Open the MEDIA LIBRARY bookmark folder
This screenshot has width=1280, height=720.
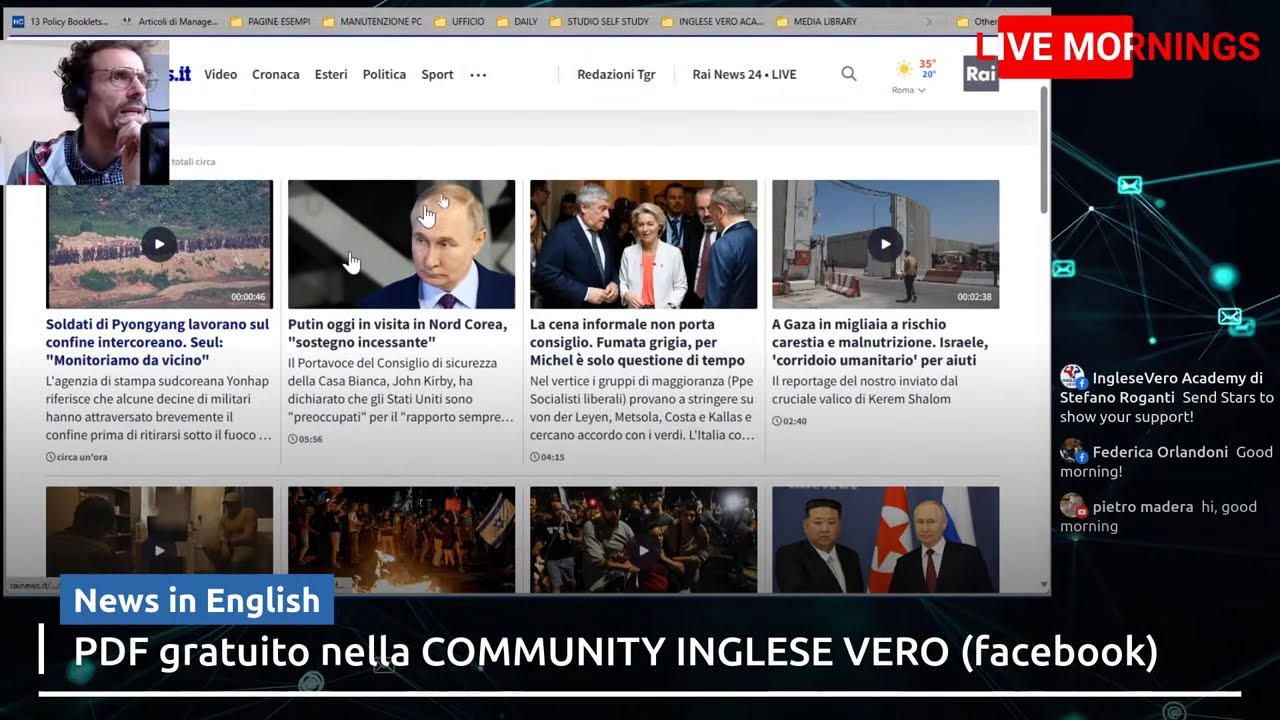(x=817, y=21)
